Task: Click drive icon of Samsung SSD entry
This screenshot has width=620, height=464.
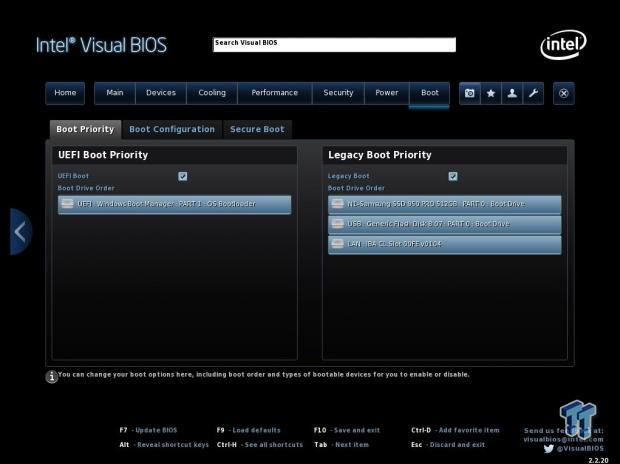Action: point(337,204)
